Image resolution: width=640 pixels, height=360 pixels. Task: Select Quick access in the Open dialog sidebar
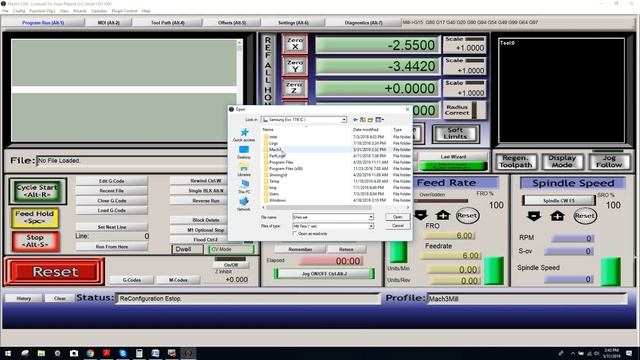coord(244,135)
